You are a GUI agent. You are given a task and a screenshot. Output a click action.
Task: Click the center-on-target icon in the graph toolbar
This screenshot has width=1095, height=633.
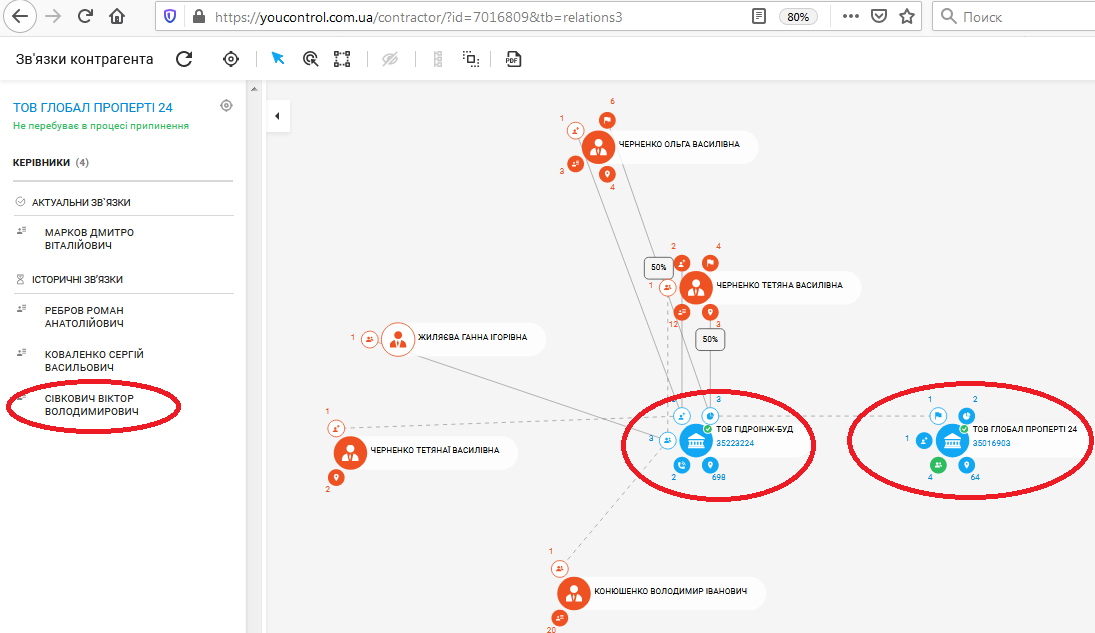231,59
